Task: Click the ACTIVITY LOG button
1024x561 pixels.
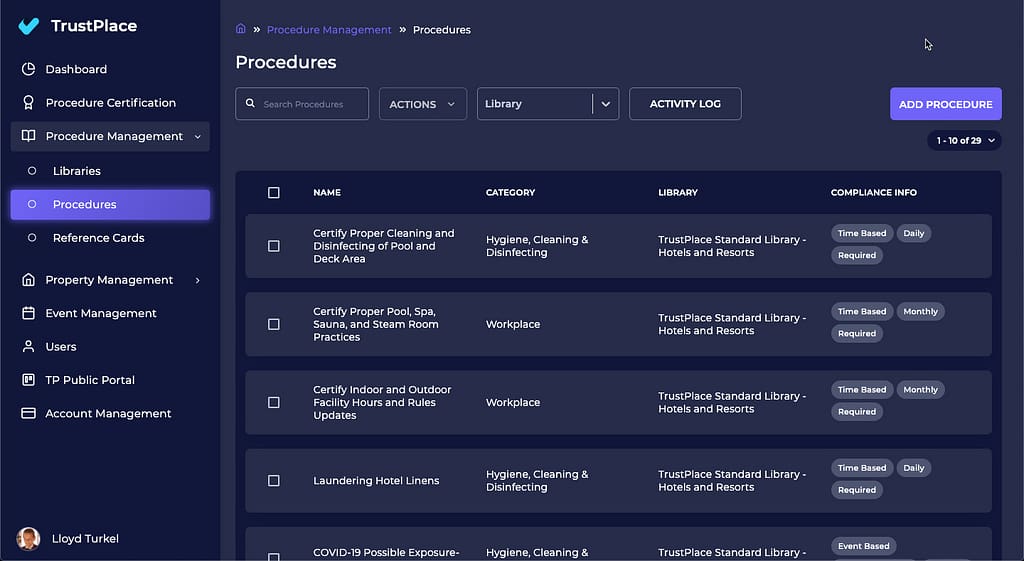Action: (685, 104)
